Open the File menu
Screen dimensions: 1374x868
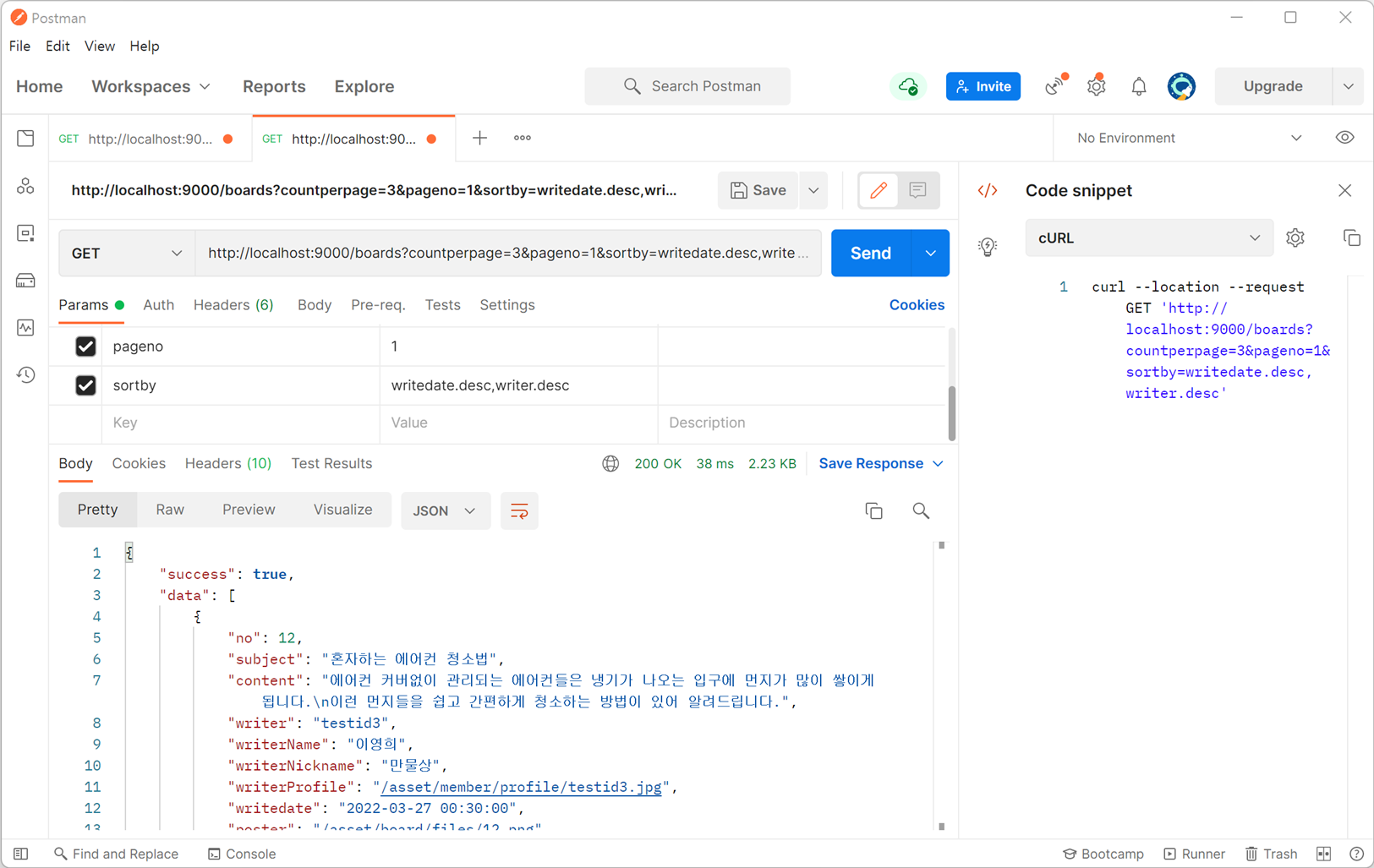click(19, 46)
